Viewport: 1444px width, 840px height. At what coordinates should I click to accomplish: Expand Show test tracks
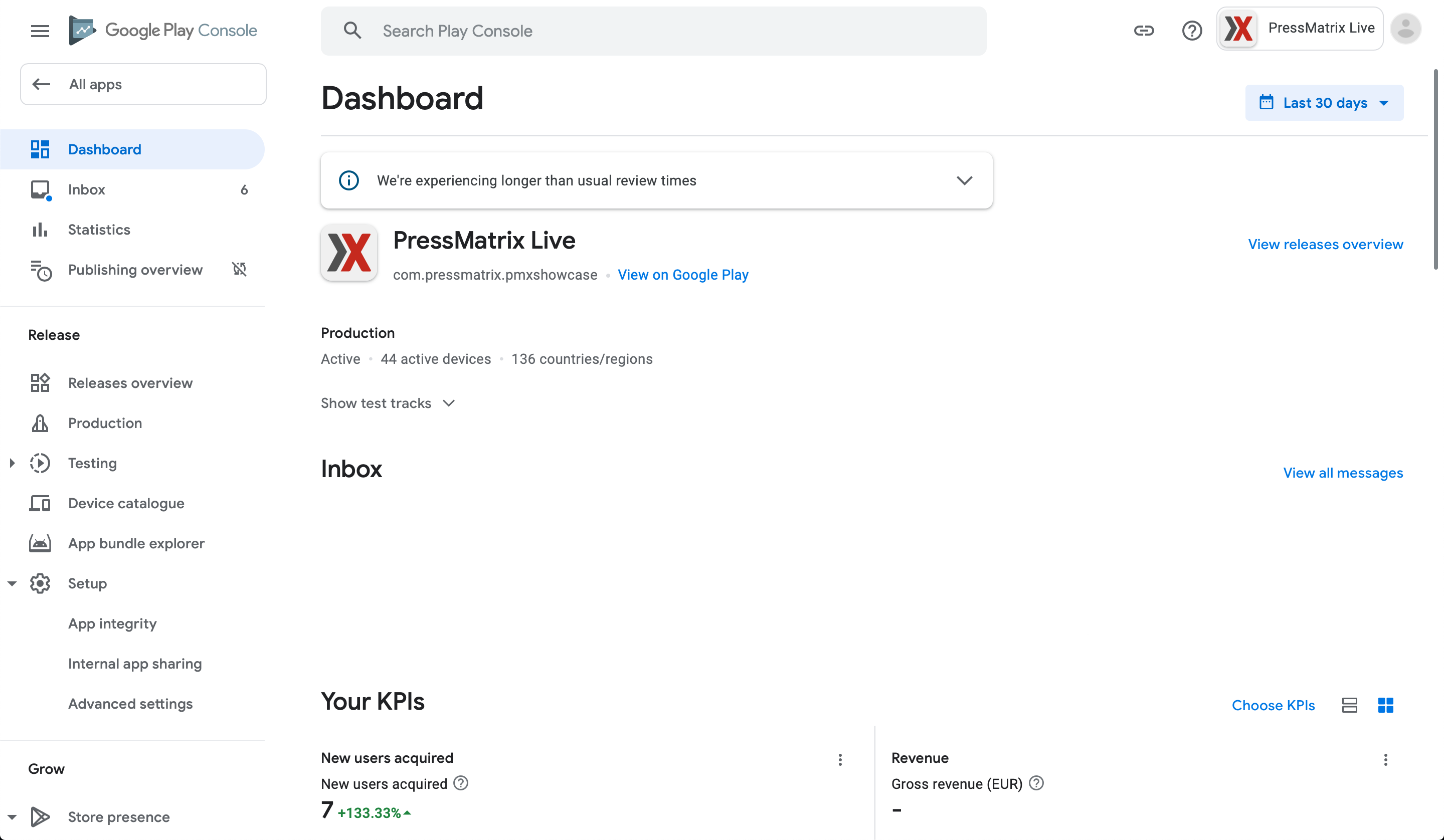point(388,403)
